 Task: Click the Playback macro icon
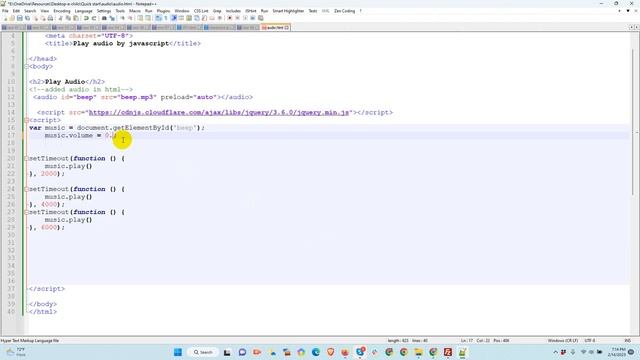[246, 18]
